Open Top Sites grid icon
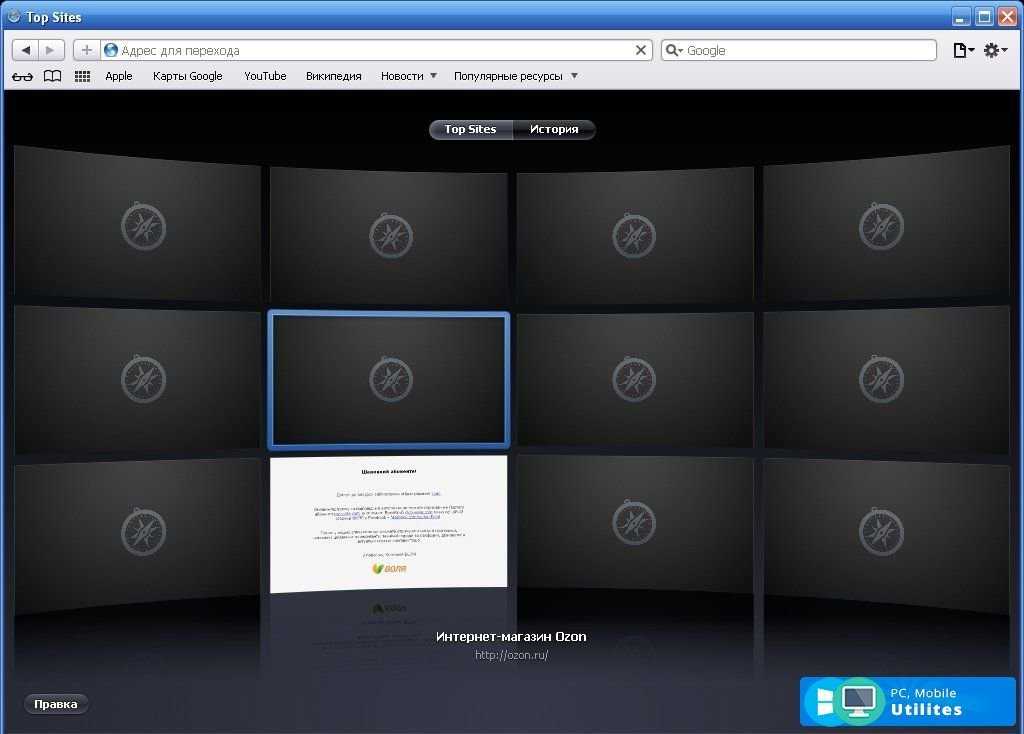This screenshot has height=734, width=1024. pyautogui.click(x=83, y=76)
